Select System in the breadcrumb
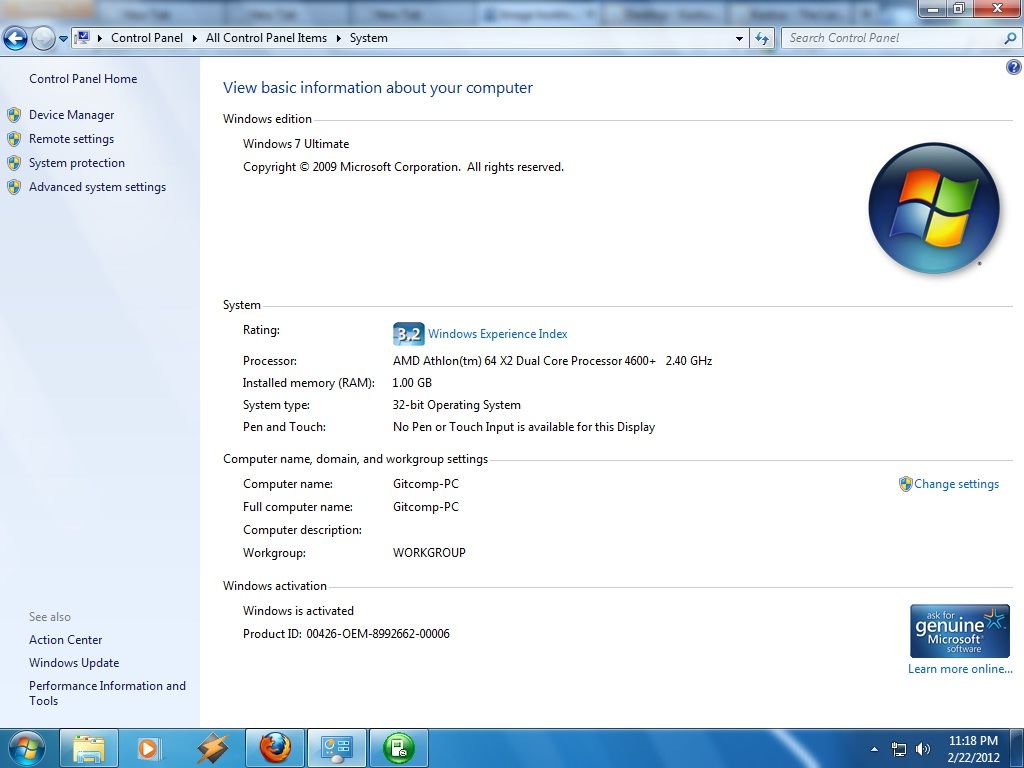The image size is (1024, 768). tap(368, 38)
